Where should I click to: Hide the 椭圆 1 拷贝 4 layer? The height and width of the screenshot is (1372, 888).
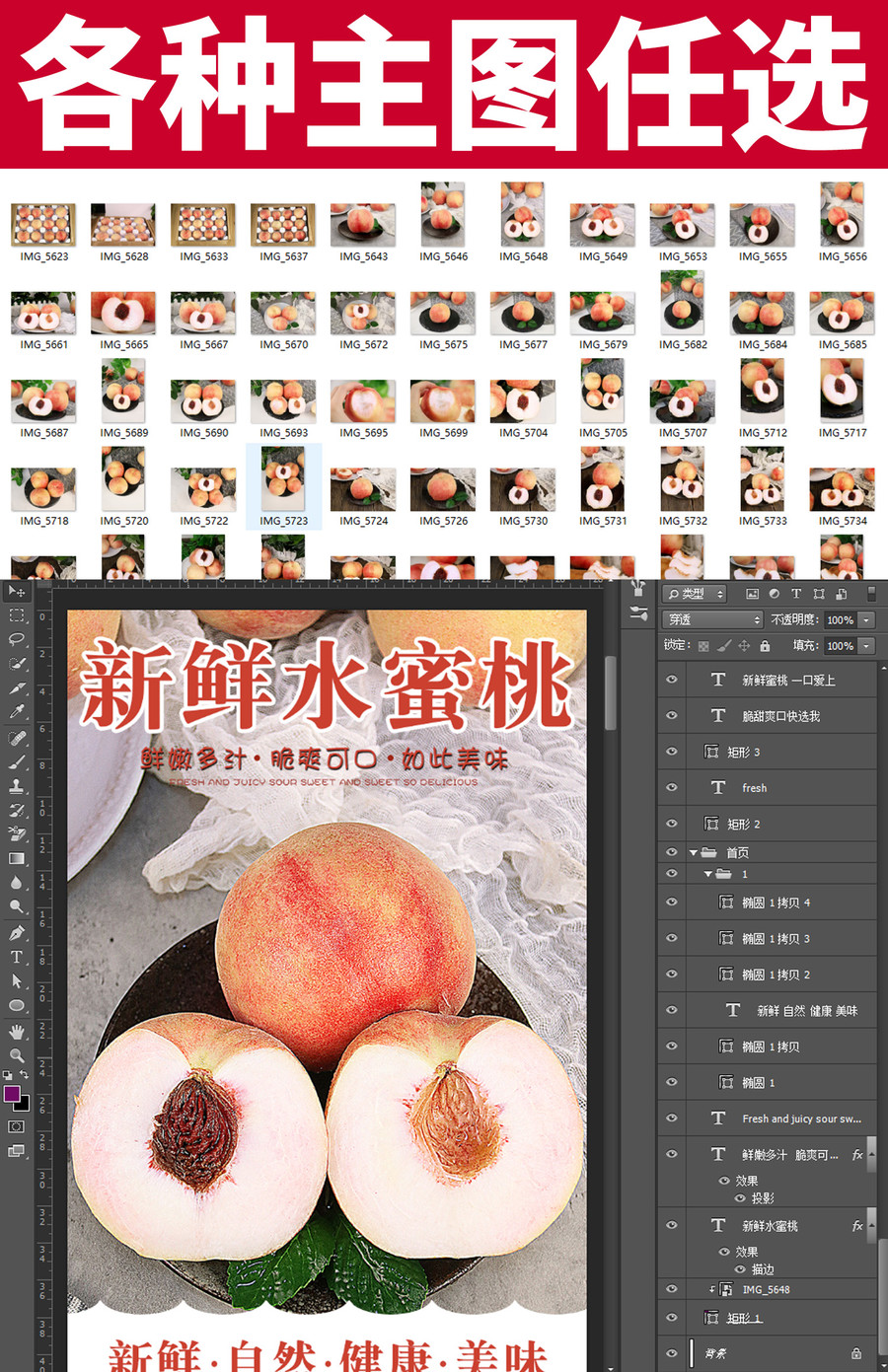click(x=672, y=903)
